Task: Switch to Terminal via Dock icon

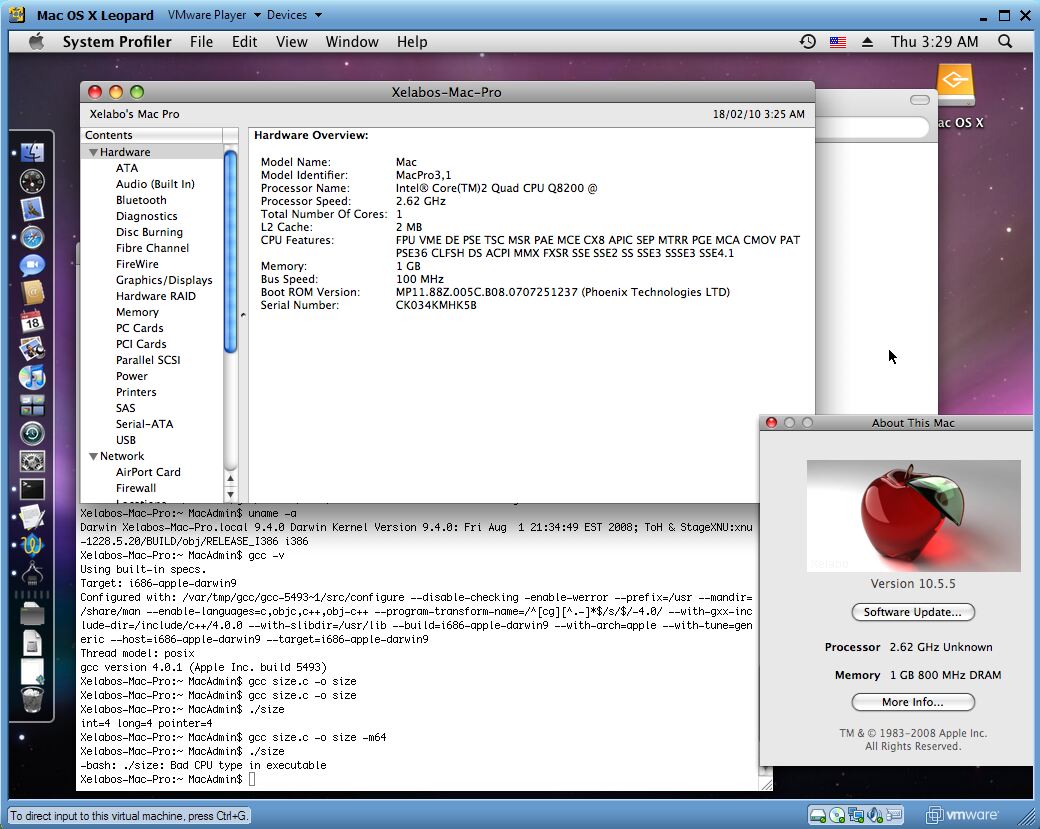Action: (x=32, y=489)
